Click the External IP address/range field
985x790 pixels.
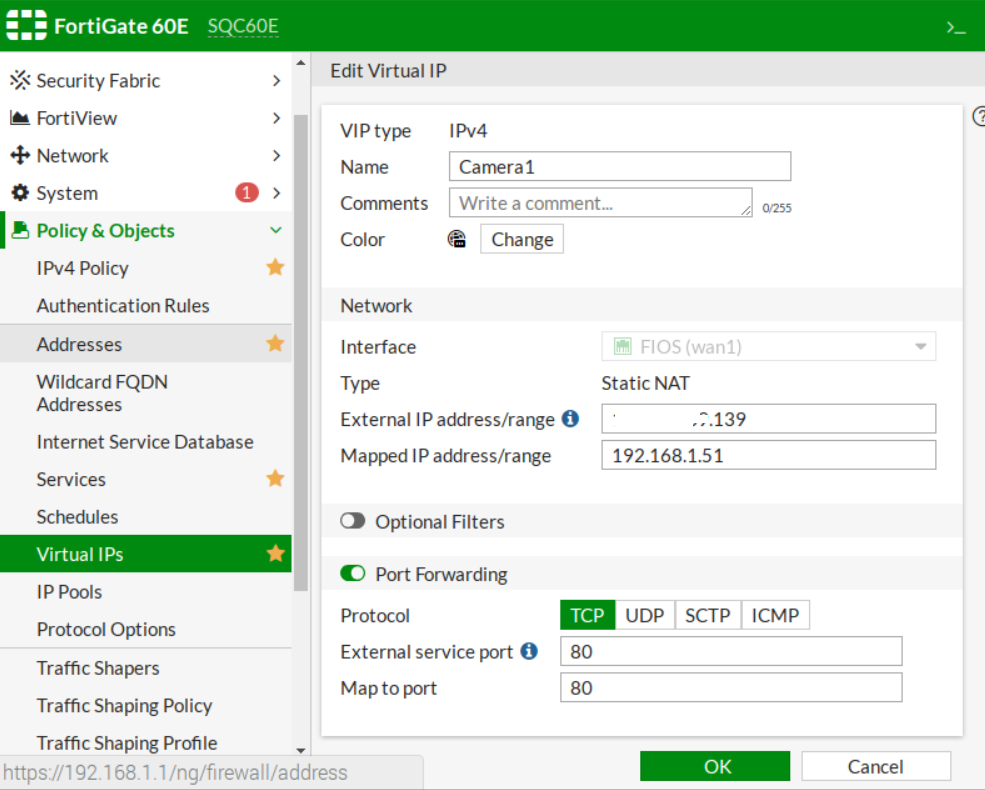769,419
